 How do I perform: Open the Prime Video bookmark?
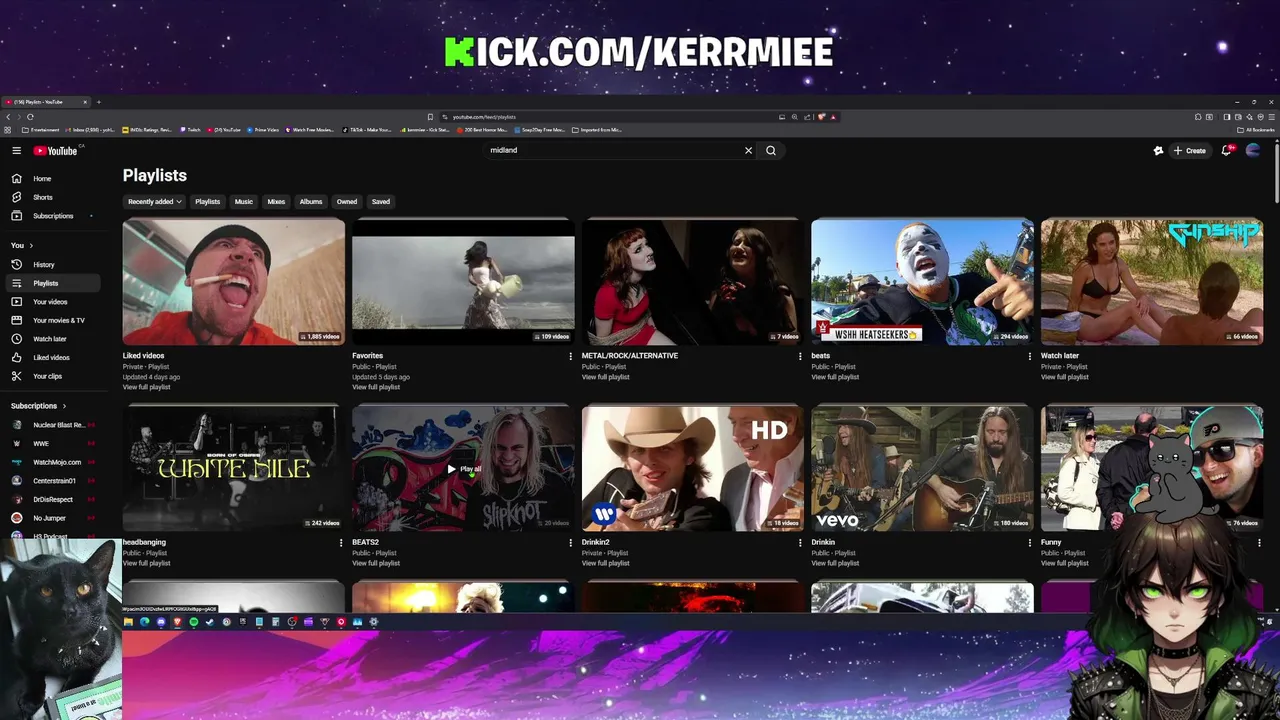pos(263,130)
